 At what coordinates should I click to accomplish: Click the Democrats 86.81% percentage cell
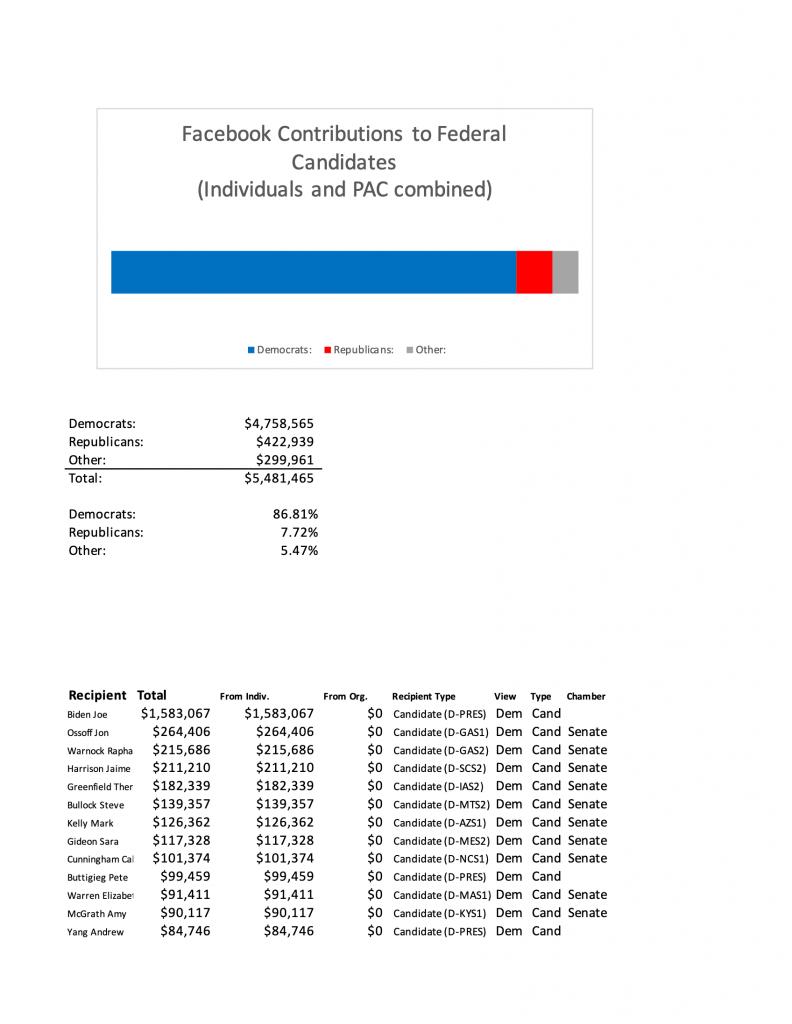pyautogui.click(x=295, y=514)
